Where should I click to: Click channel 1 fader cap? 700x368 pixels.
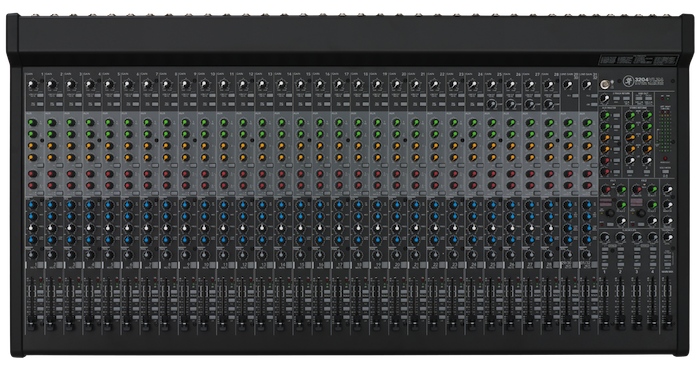pos(31,322)
